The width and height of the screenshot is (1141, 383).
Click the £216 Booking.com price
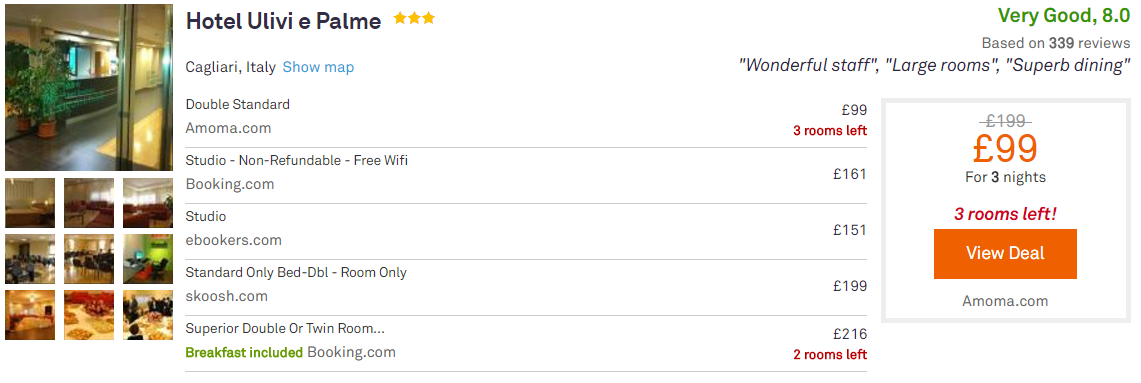tap(850, 334)
